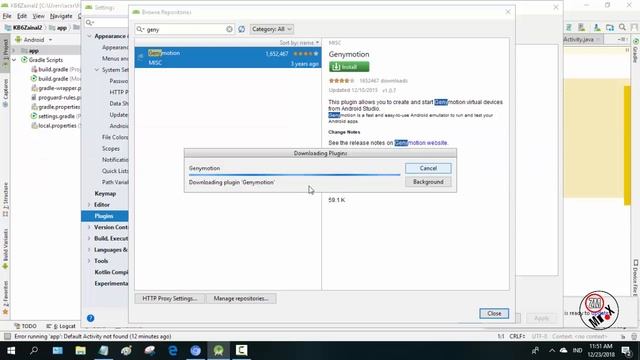
Task: Focus the plugin search field containing 'geny'
Action: [x=185, y=29]
